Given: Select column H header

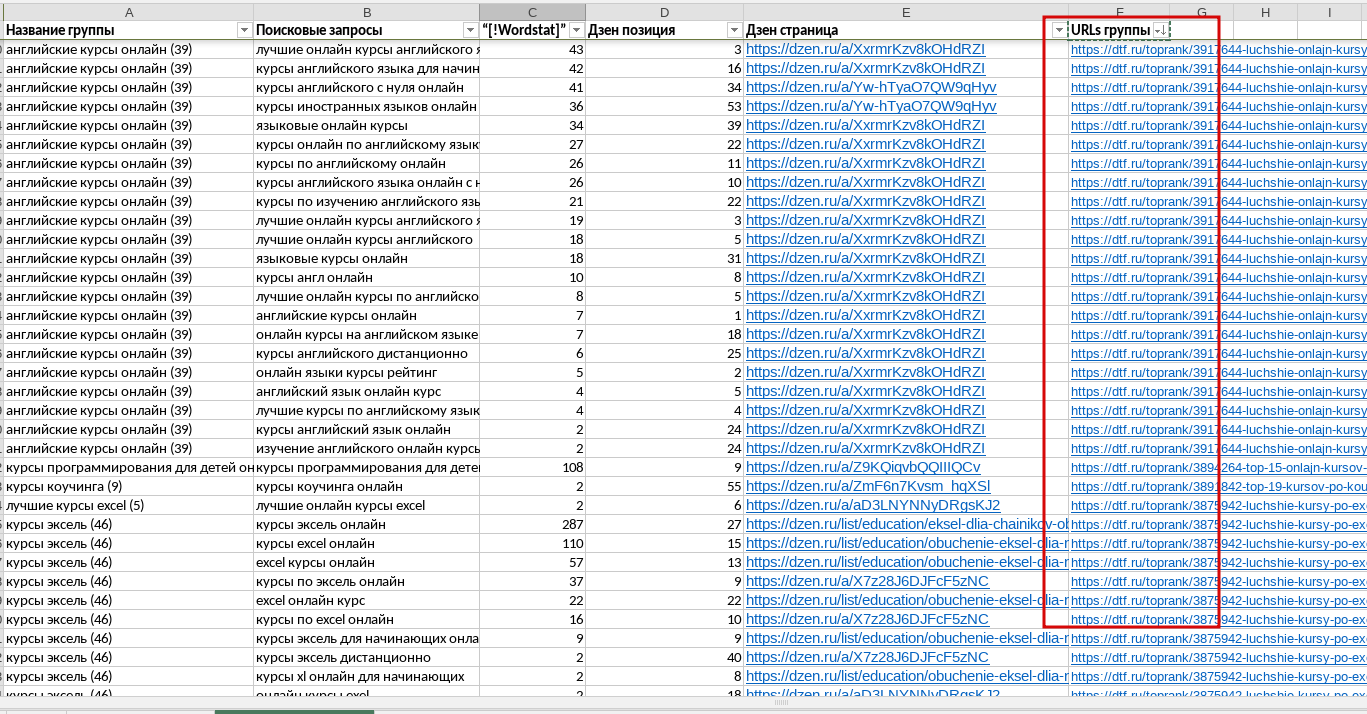Looking at the screenshot, I should point(1265,12).
